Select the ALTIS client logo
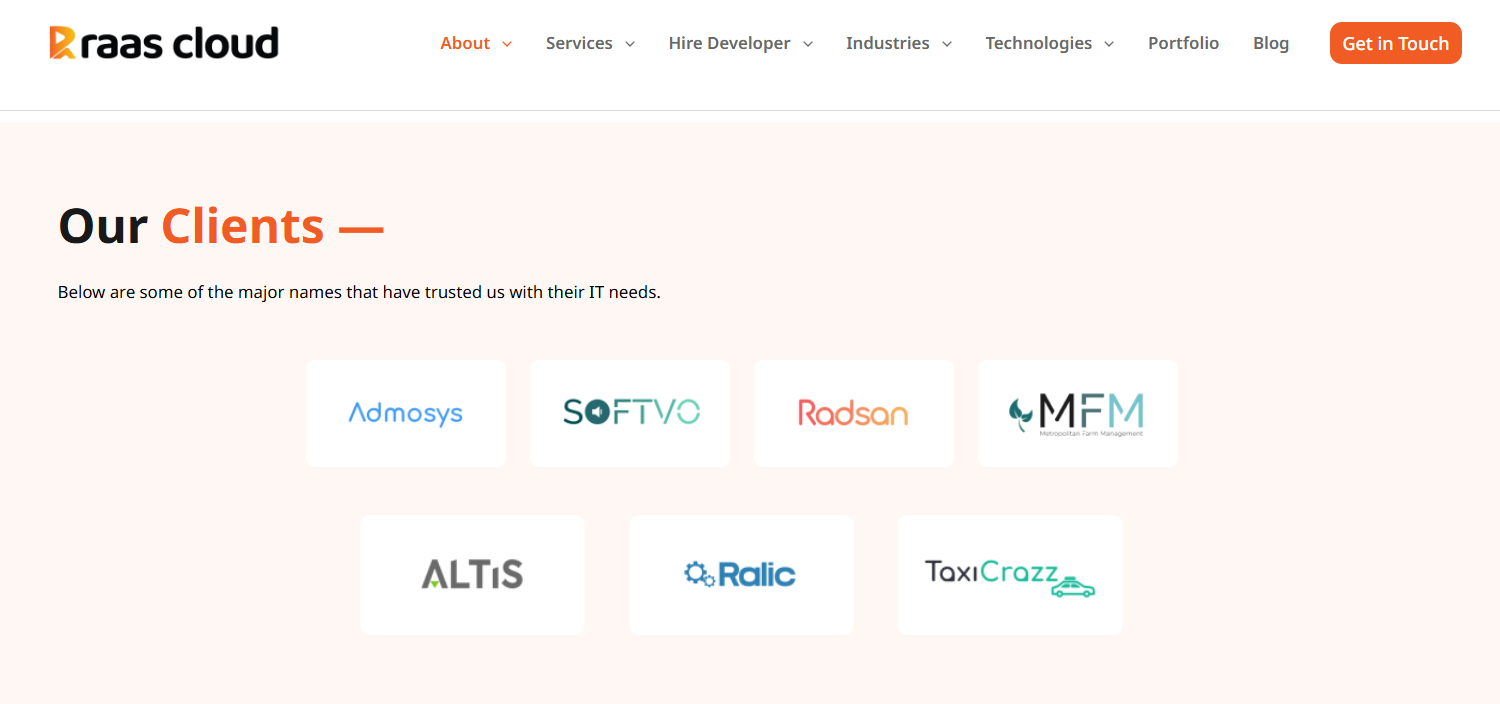 (472, 574)
